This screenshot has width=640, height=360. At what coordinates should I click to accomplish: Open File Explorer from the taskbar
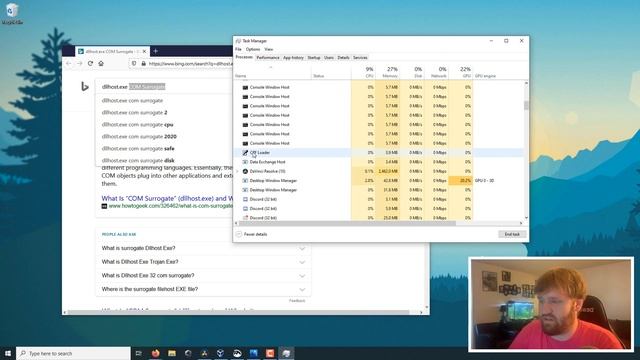coord(172,353)
